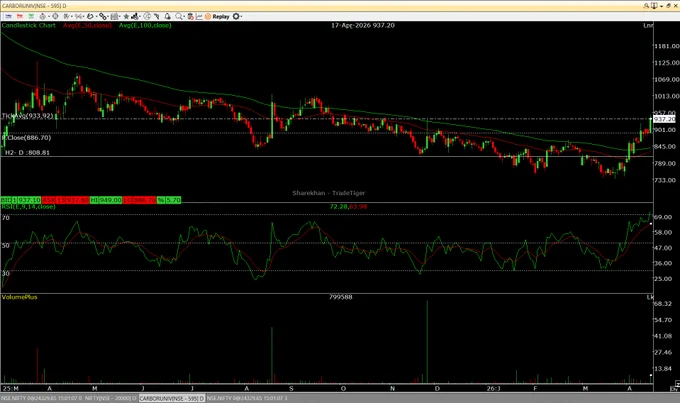Viewport: 680px width, 403px height.
Task: Select the CARBORUNIV[NSE - 595] D tab
Action: (172, 398)
